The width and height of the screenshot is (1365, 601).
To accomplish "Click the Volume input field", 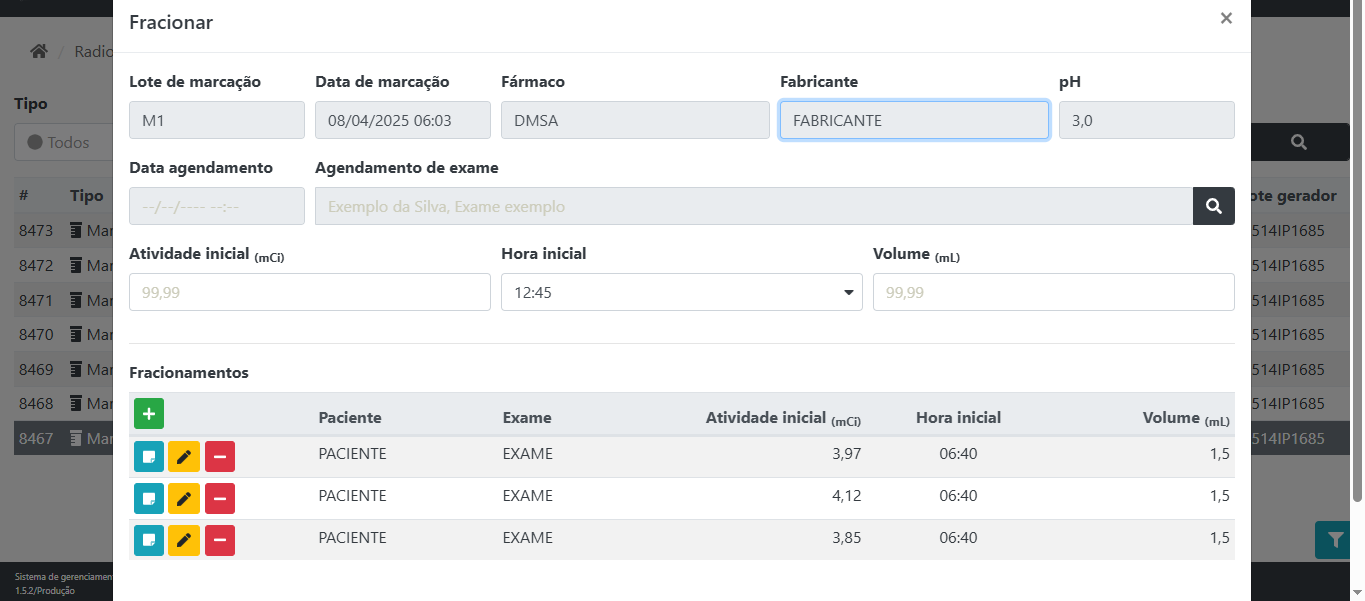I will (x=1053, y=292).
